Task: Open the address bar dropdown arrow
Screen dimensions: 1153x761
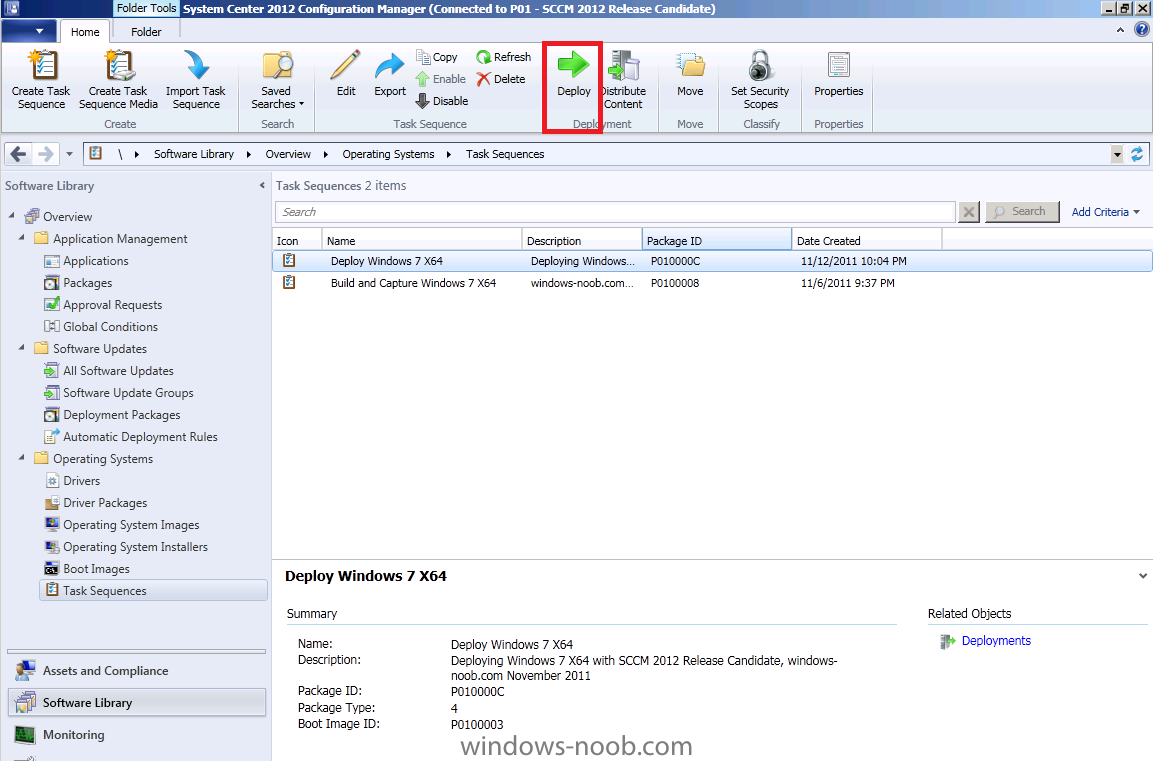Action: tap(1117, 154)
